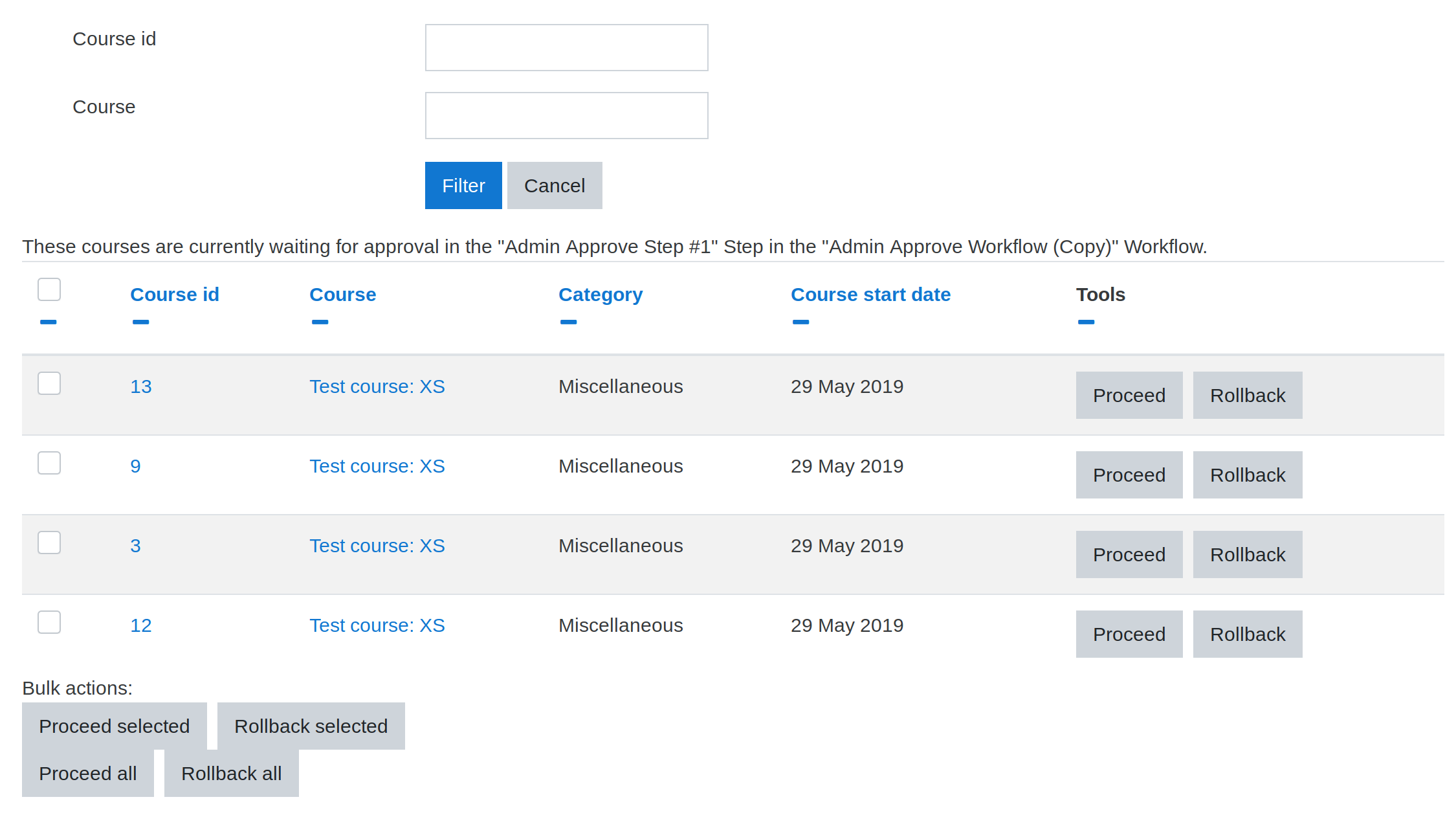Viewport: 1456px width, 817px height.
Task: Click into the Course id filter field
Action: (566, 48)
